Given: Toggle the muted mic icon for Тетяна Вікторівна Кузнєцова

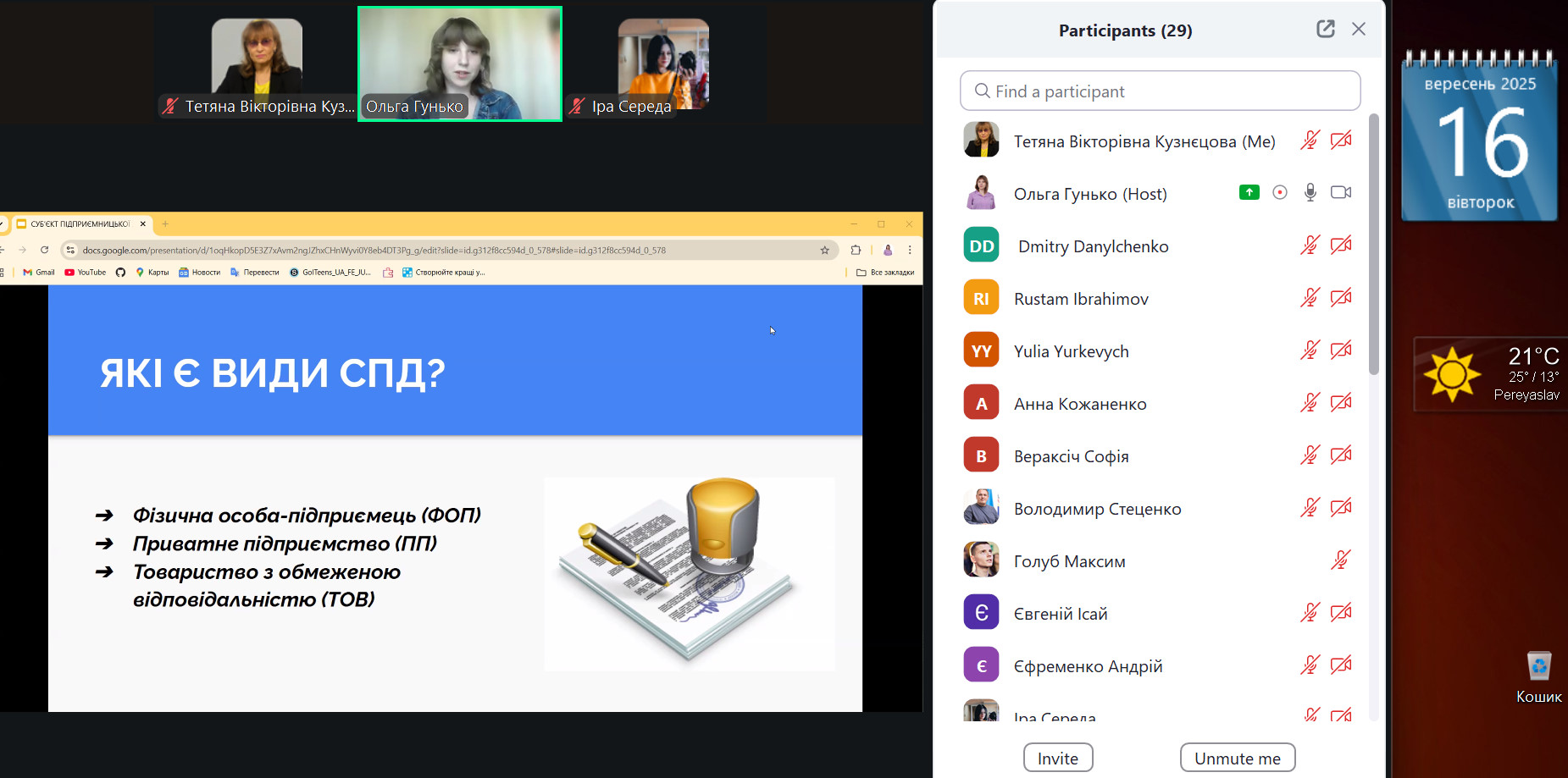Looking at the screenshot, I should pos(1310,141).
